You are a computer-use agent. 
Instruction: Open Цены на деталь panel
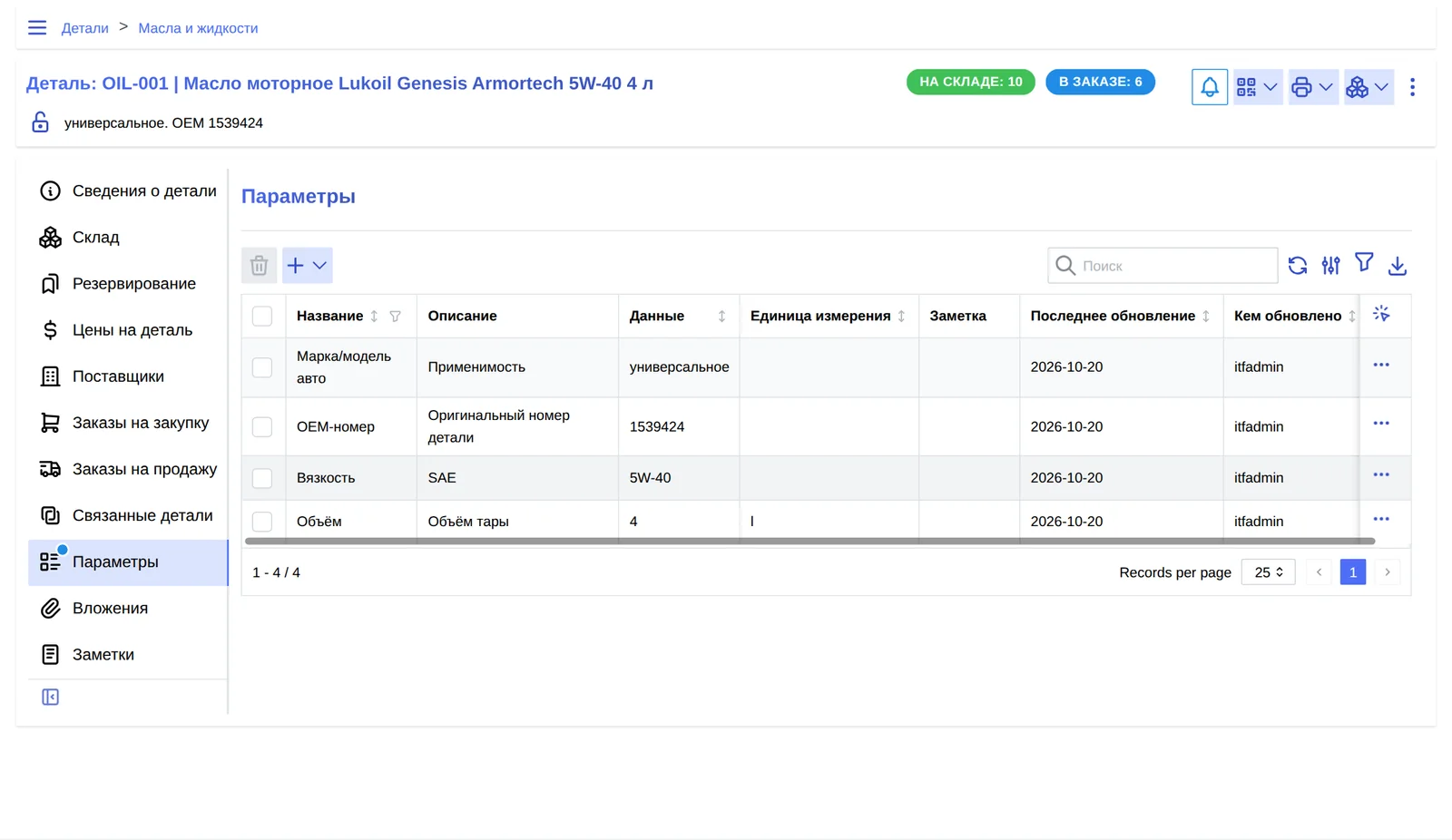[128, 330]
